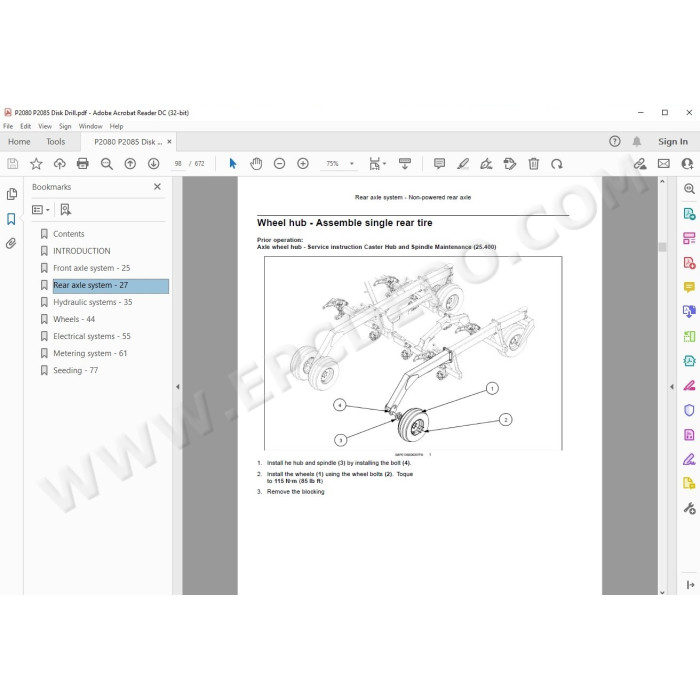The height and width of the screenshot is (700, 700).
Task: Share a link to file
Action: click(640, 164)
